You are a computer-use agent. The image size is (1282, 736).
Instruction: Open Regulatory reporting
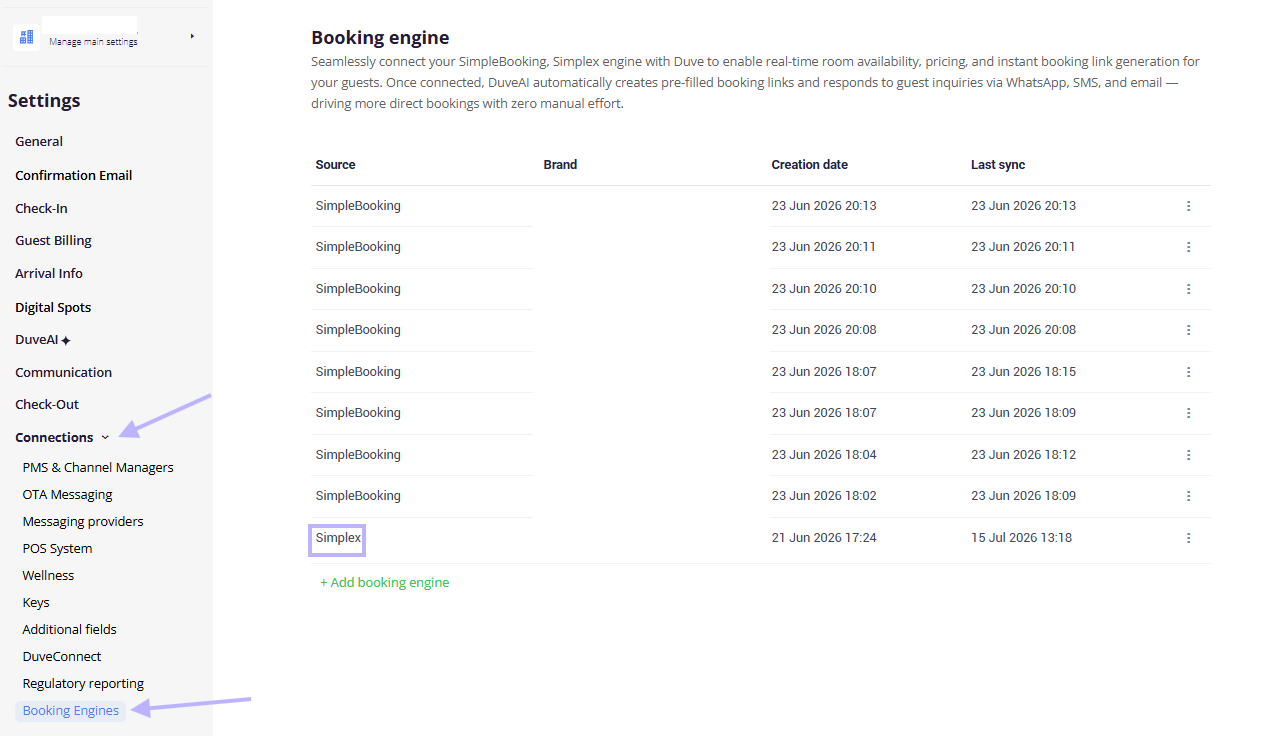click(x=83, y=683)
